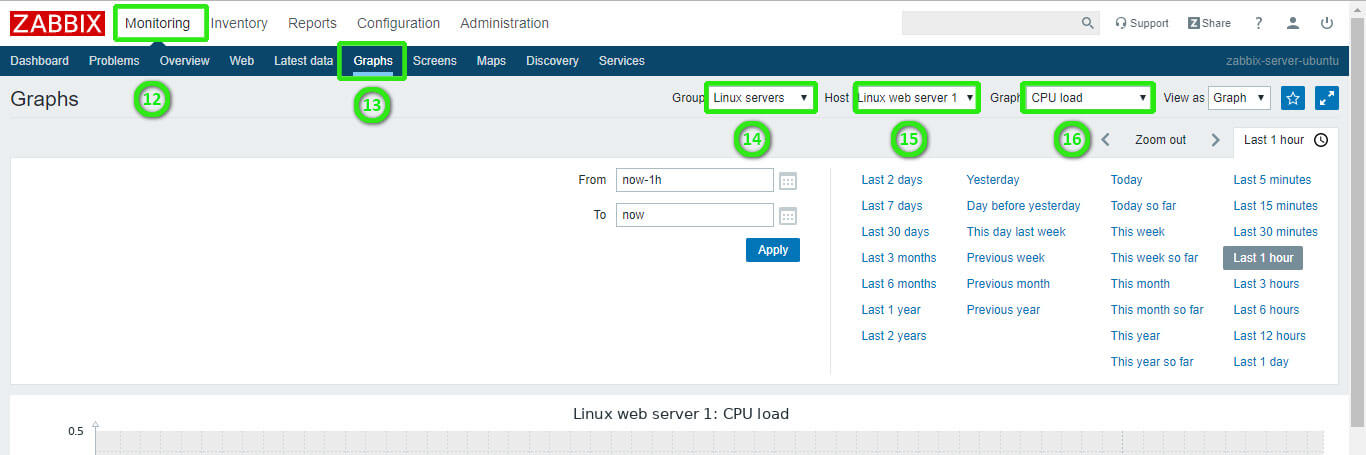Select This month range
The width and height of the screenshot is (1366, 455).
(x=1140, y=284)
